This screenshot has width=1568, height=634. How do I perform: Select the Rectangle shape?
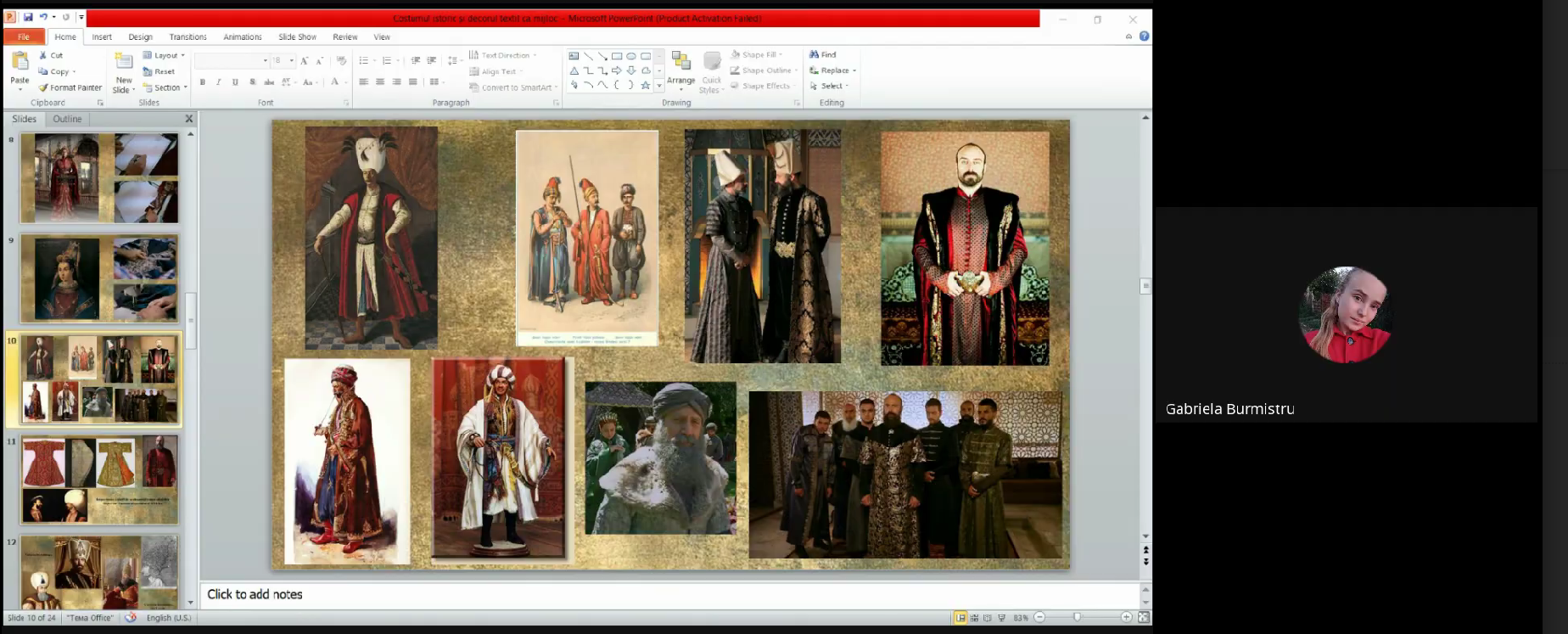[617, 56]
